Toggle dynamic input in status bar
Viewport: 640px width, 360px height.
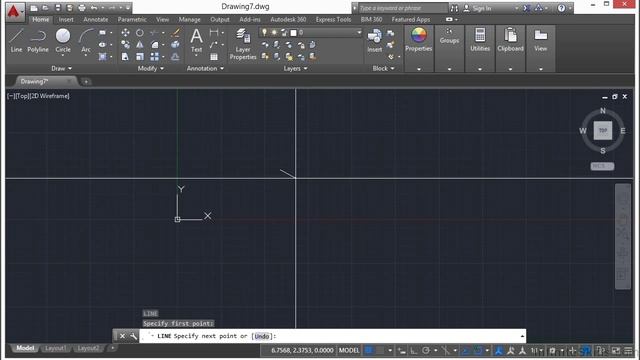(x=402, y=350)
